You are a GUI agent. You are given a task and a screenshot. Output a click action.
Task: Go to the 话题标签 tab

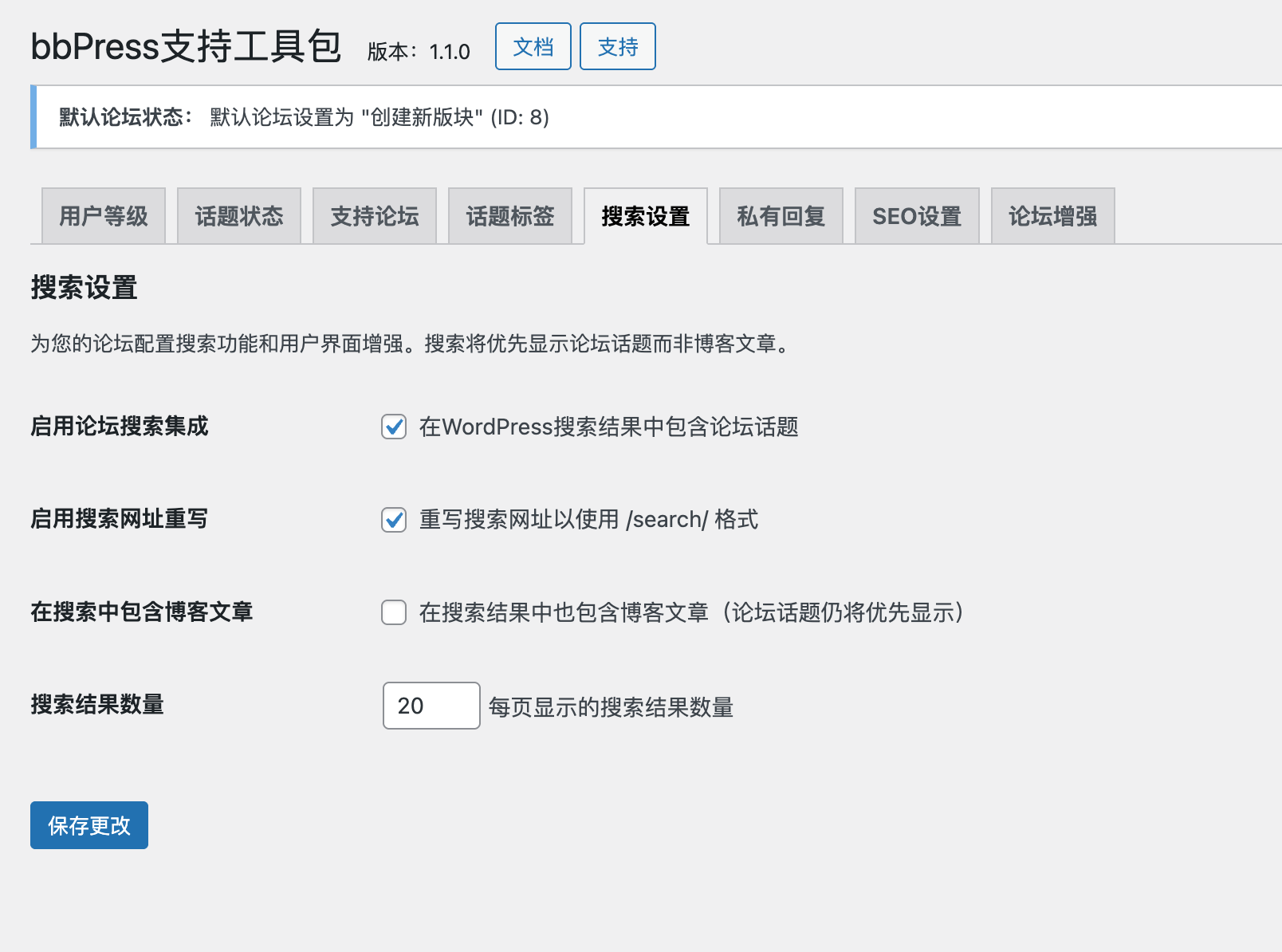coord(510,216)
